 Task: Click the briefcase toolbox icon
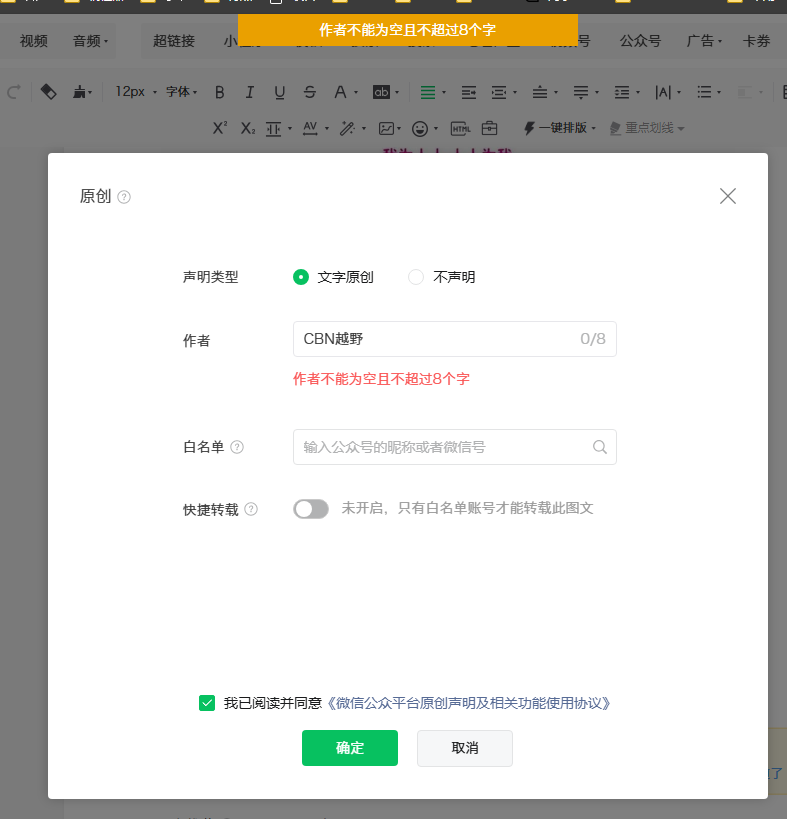489,128
